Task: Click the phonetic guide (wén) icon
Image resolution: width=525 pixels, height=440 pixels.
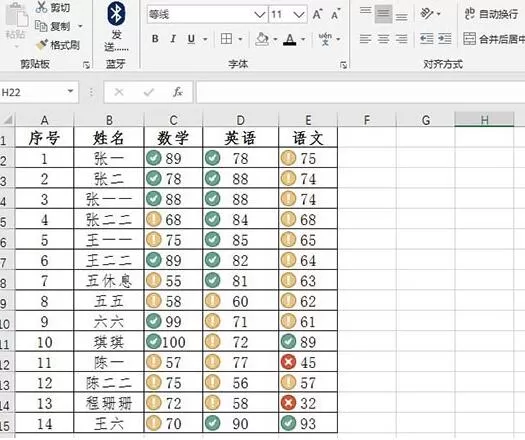Action: (x=325, y=39)
